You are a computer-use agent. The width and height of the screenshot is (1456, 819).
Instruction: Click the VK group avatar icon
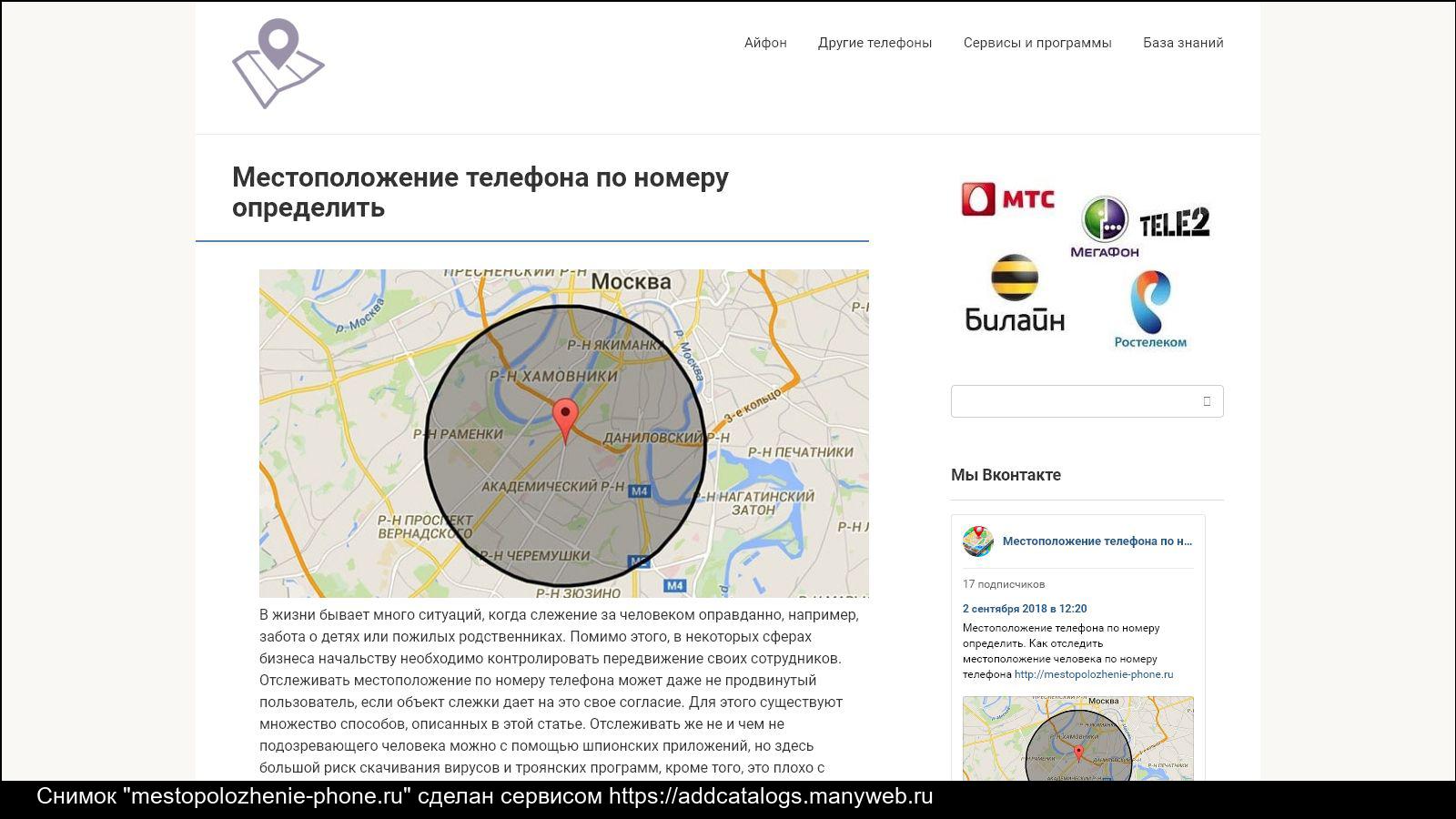(x=978, y=541)
